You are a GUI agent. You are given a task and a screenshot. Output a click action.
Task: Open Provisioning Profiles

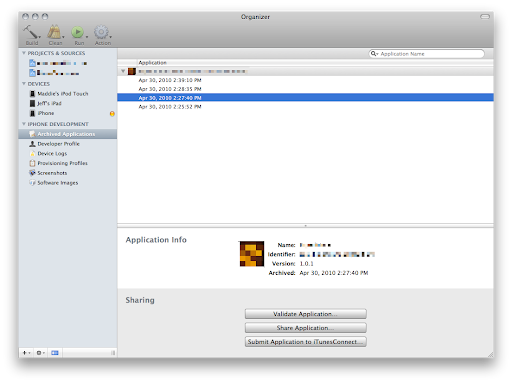click(68, 163)
